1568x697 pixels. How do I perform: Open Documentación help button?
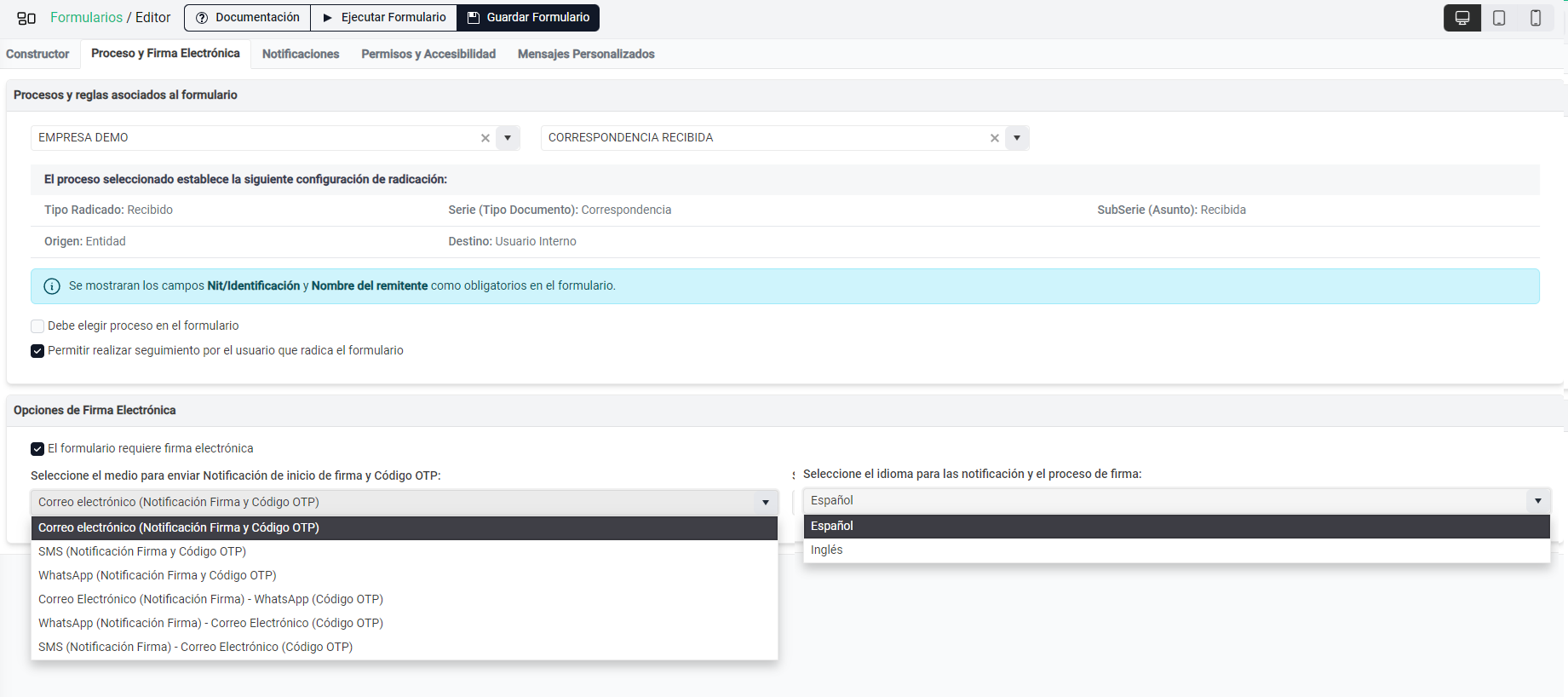coord(247,18)
